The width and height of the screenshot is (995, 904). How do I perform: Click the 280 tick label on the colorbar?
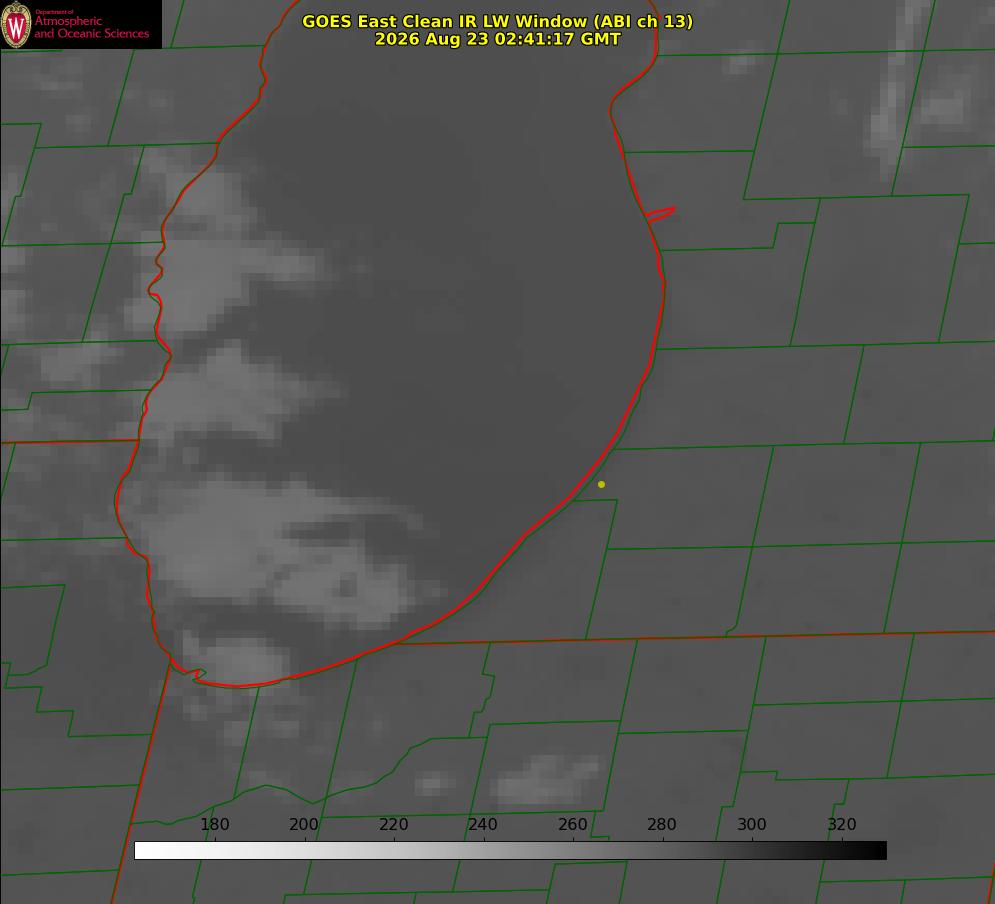pos(662,824)
